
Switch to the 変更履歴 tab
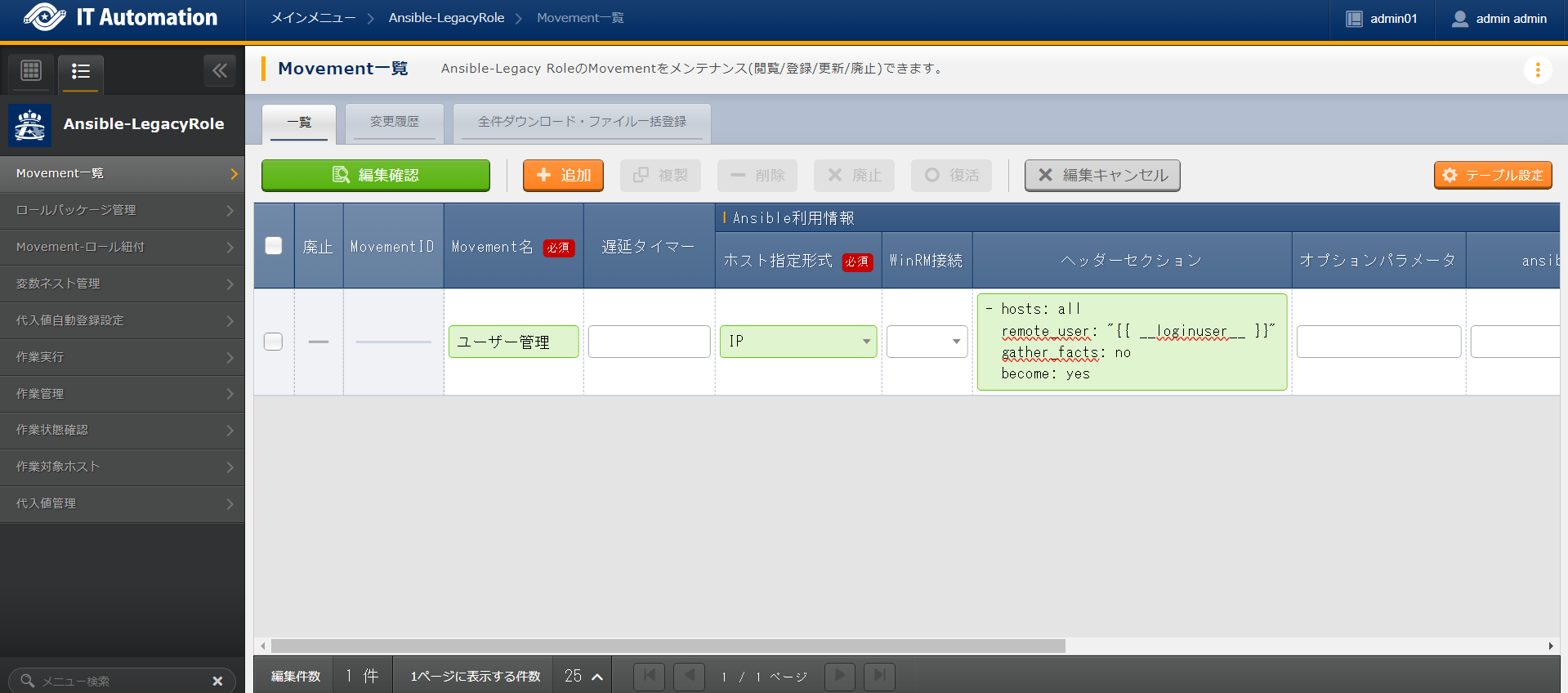pos(394,122)
